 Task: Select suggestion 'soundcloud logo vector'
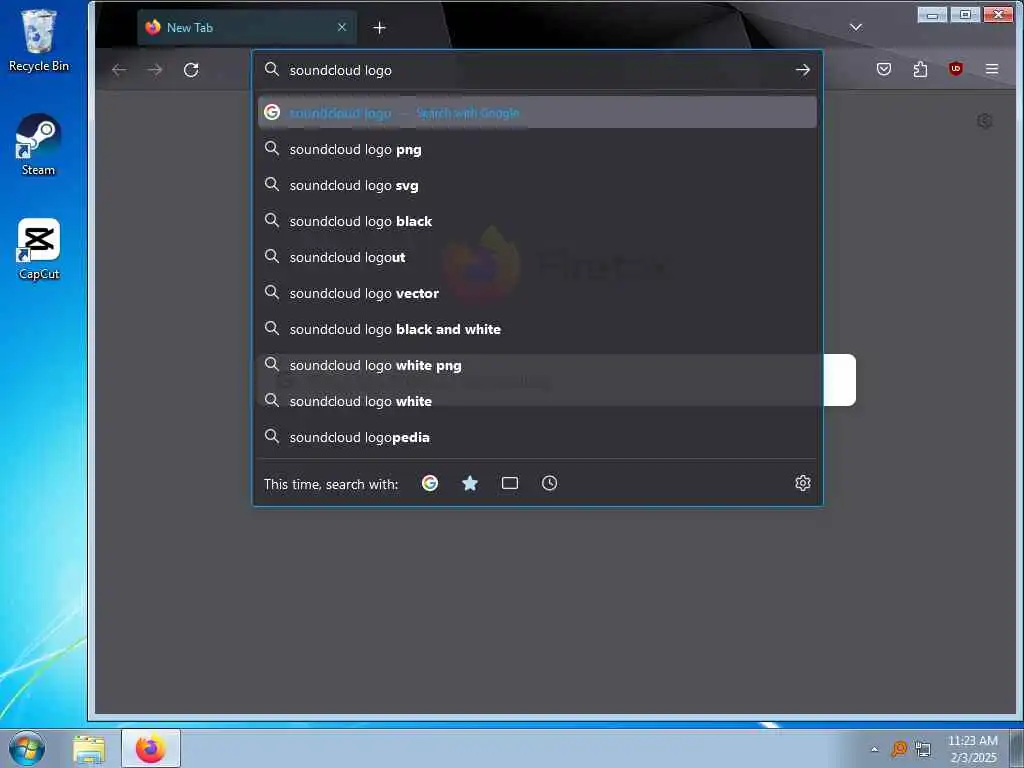537,293
